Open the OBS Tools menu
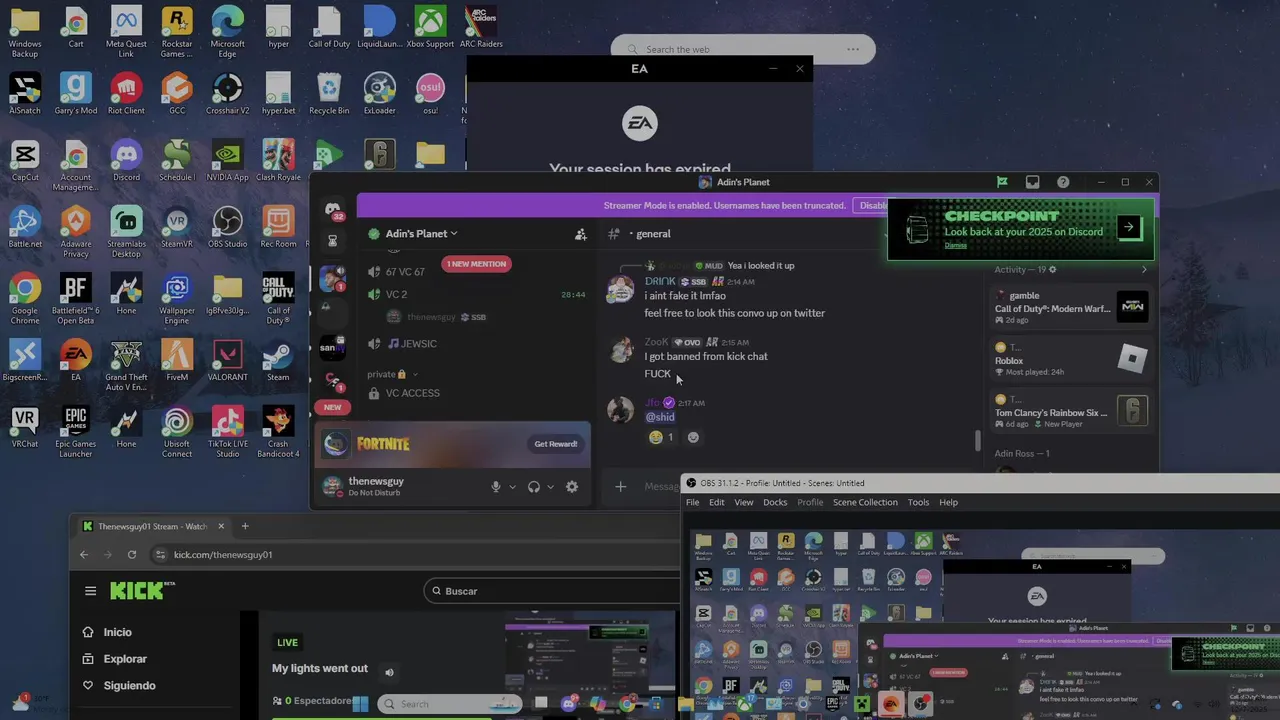 (918, 502)
